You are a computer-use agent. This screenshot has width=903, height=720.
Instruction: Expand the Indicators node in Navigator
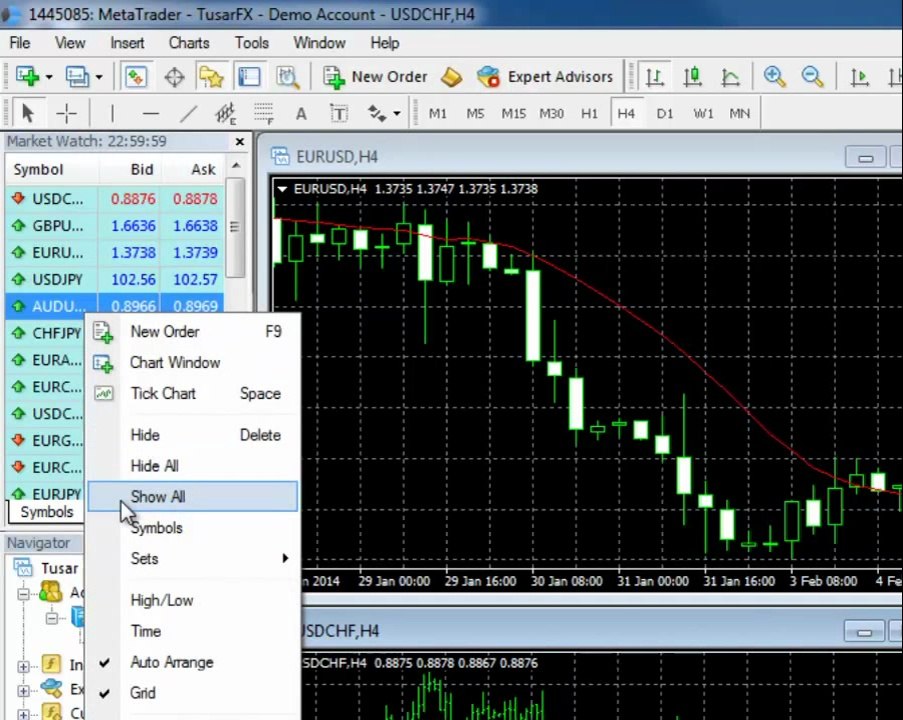click(x=23, y=666)
